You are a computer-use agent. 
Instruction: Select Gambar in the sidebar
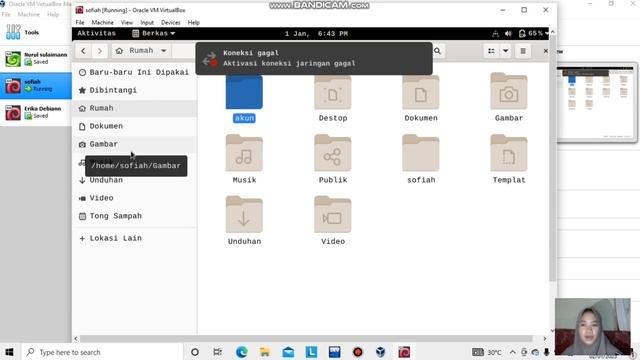[x=134, y=144]
